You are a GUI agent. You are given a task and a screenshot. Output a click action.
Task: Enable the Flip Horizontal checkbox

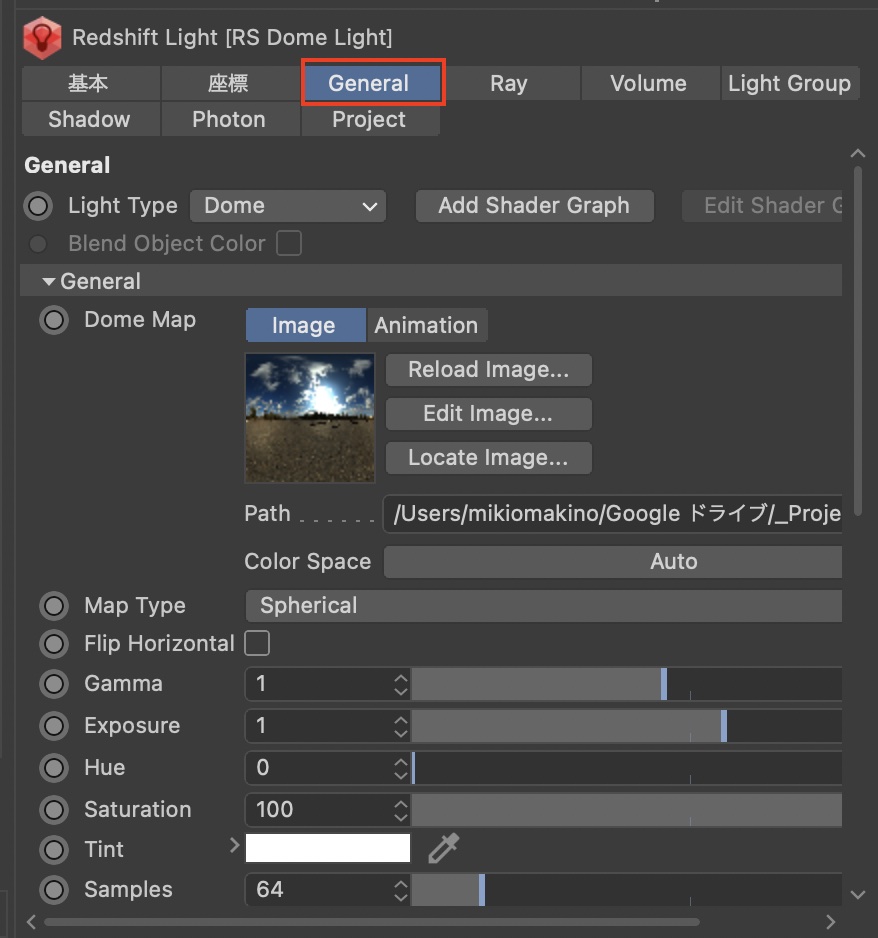258,644
